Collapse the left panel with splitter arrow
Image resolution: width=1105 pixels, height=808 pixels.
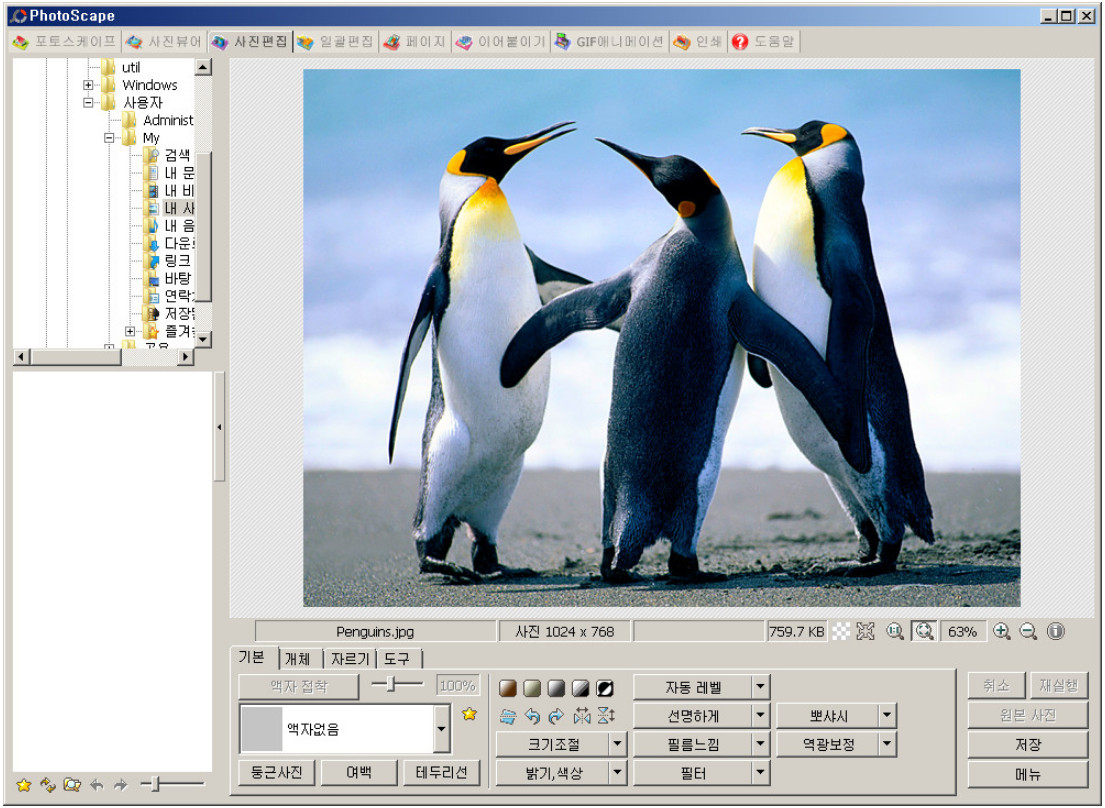219,427
